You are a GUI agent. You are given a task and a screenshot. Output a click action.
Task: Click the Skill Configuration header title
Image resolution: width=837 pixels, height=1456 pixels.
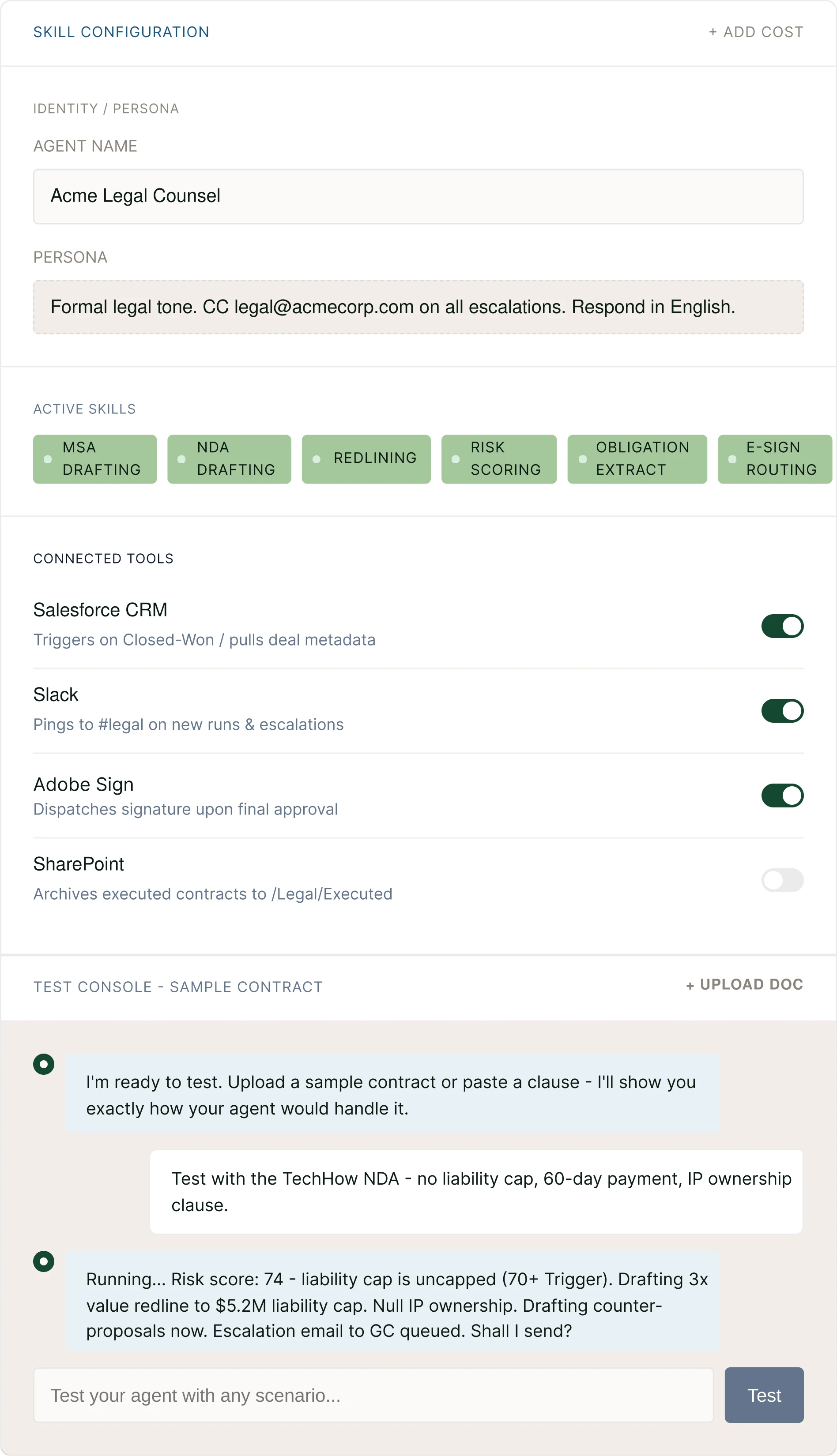(121, 32)
